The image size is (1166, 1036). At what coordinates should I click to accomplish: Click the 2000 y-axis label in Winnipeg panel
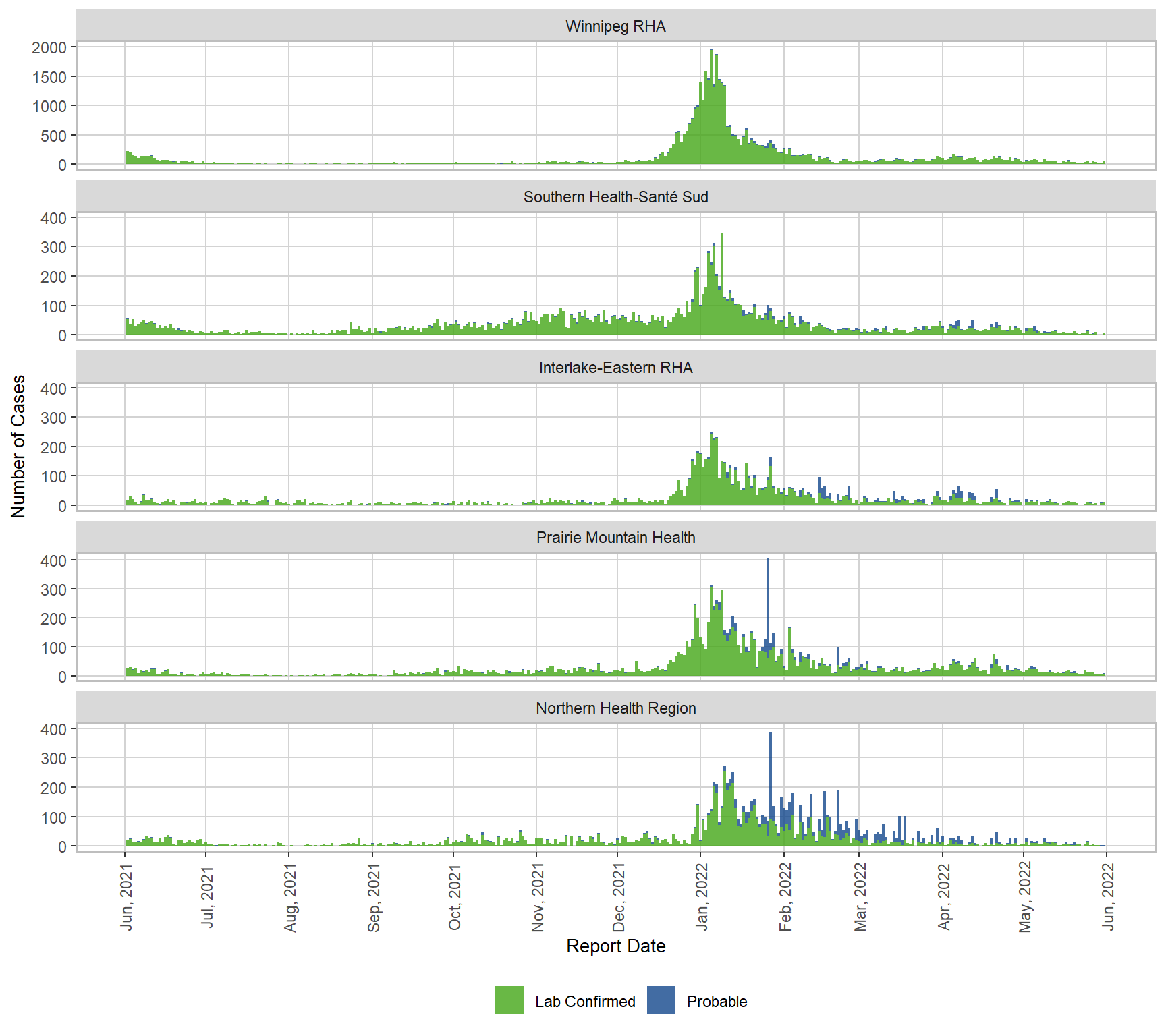49,48
